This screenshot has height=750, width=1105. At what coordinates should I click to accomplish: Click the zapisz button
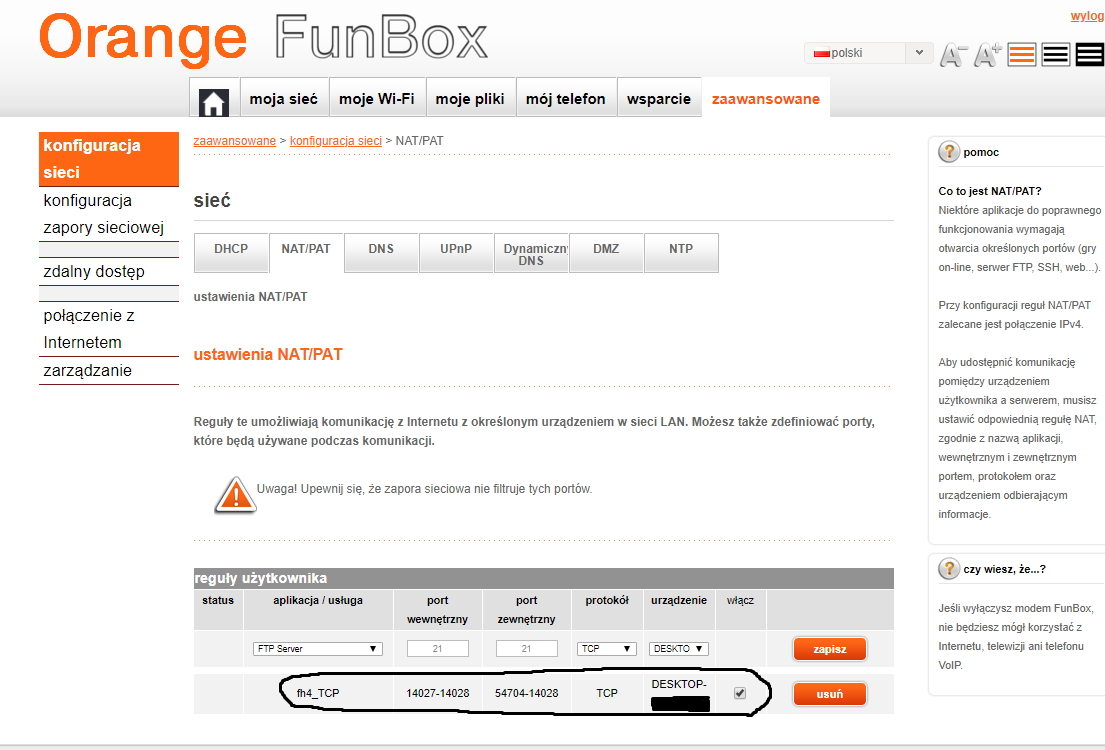coord(829,649)
